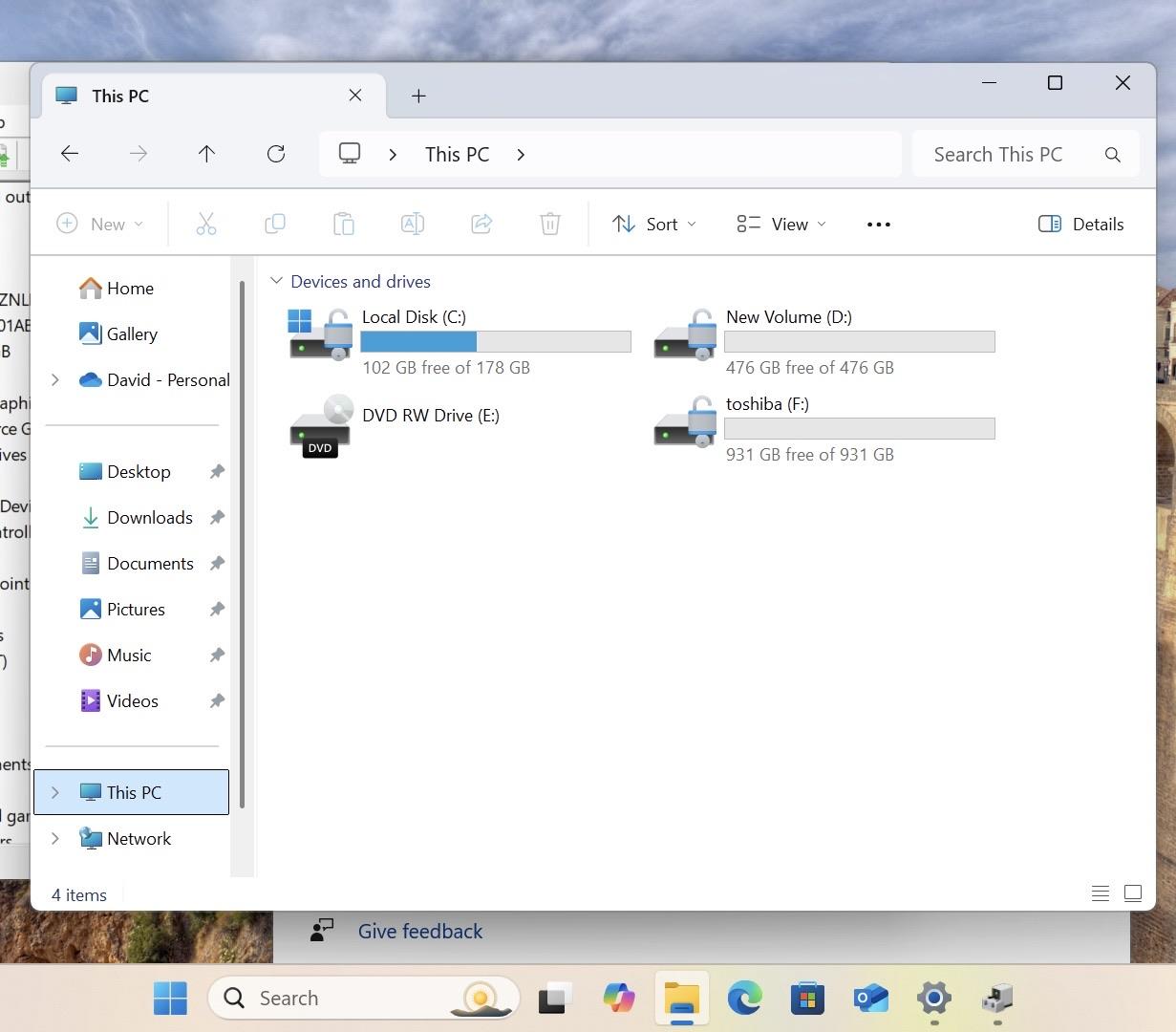Click This PC breadcrumb in address bar
The width and height of the screenshot is (1176, 1032).
pos(457,154)
